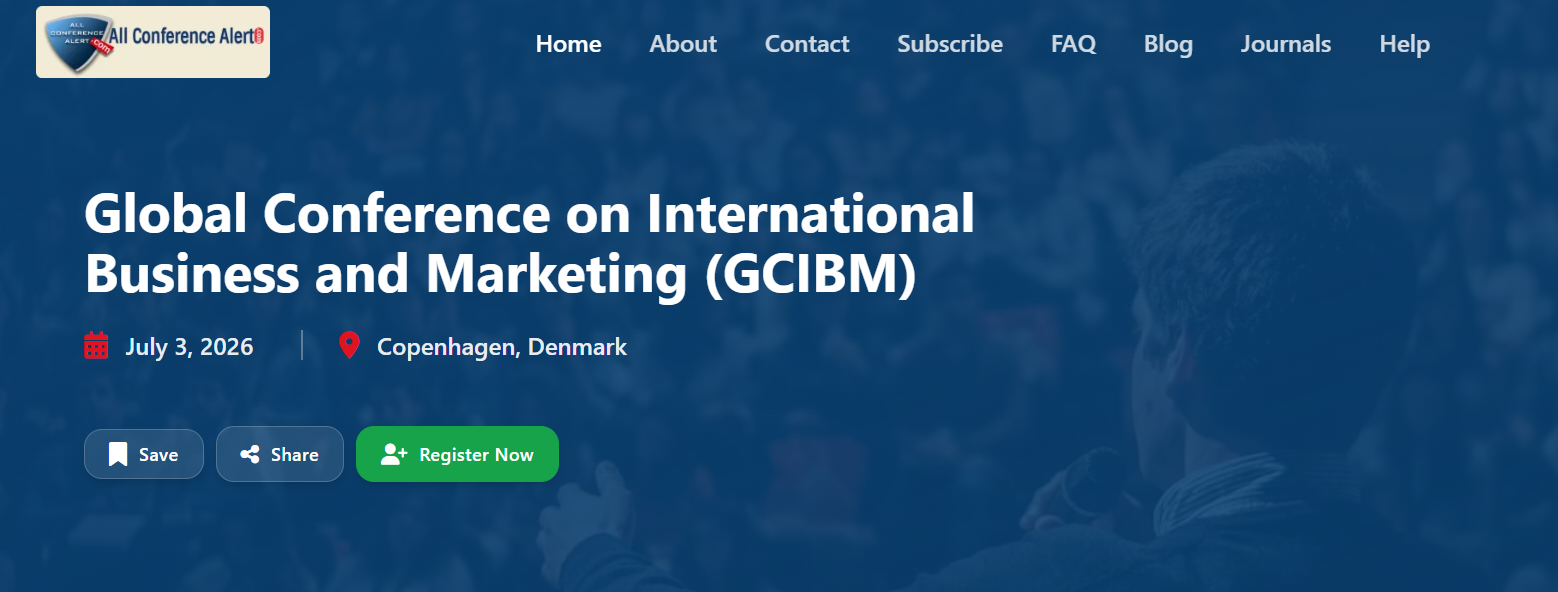
Task: Go to the Home menu item
Action: pos(568,44)
